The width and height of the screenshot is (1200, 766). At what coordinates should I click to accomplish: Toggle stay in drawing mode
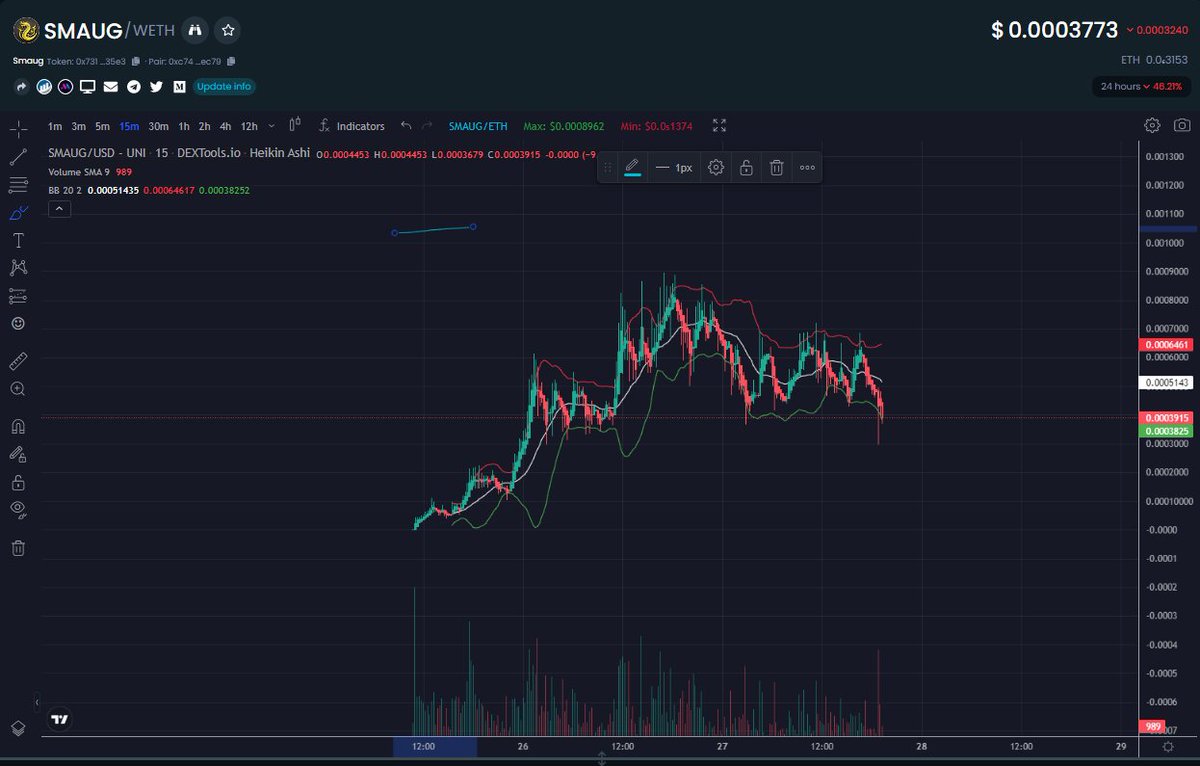[x=18, y=454]
